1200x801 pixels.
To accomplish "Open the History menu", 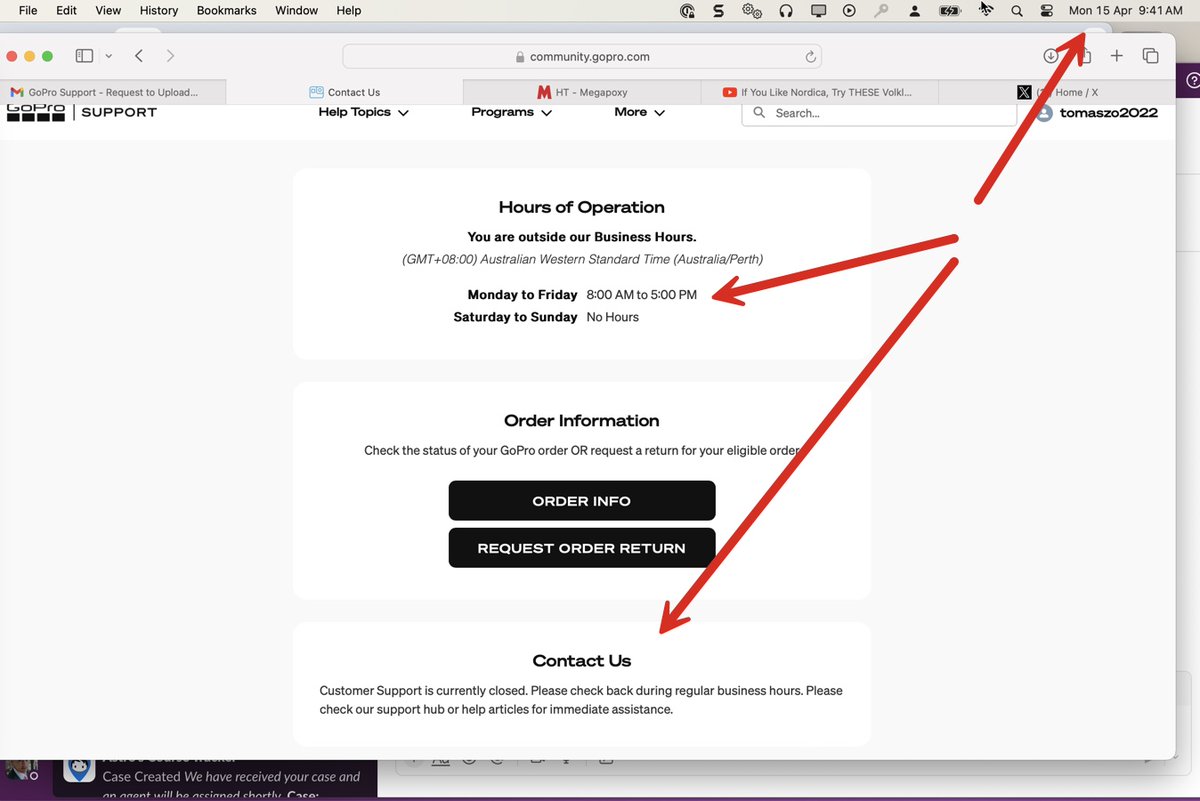I will (x=159, y=10).
